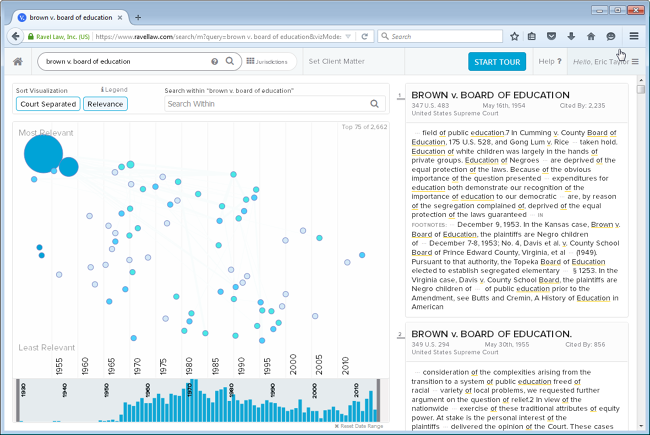Show the visualization Legend
Image resolution: width=650 pixels, height=435 pixels.
click(114, 90)
